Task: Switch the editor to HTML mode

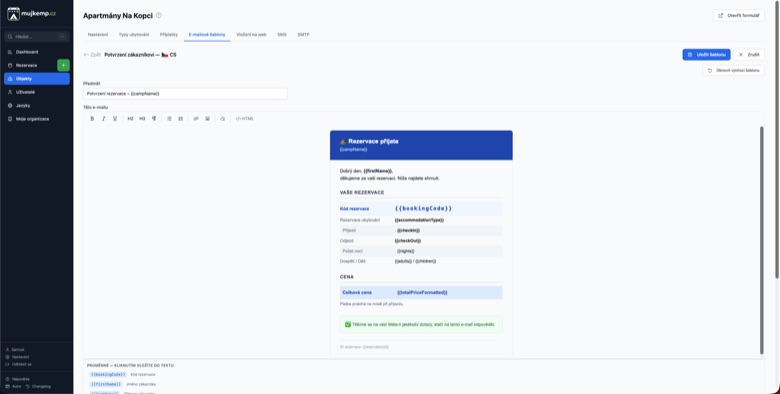Action: point(245,118)
